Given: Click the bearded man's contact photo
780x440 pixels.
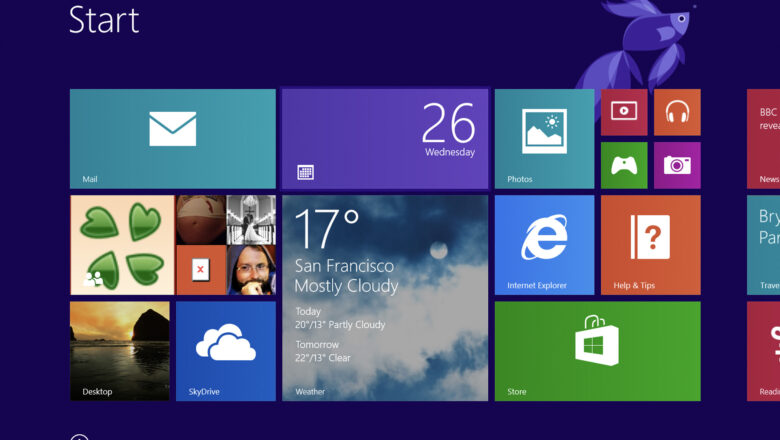Looking at the screenshot, I should 251,270.
